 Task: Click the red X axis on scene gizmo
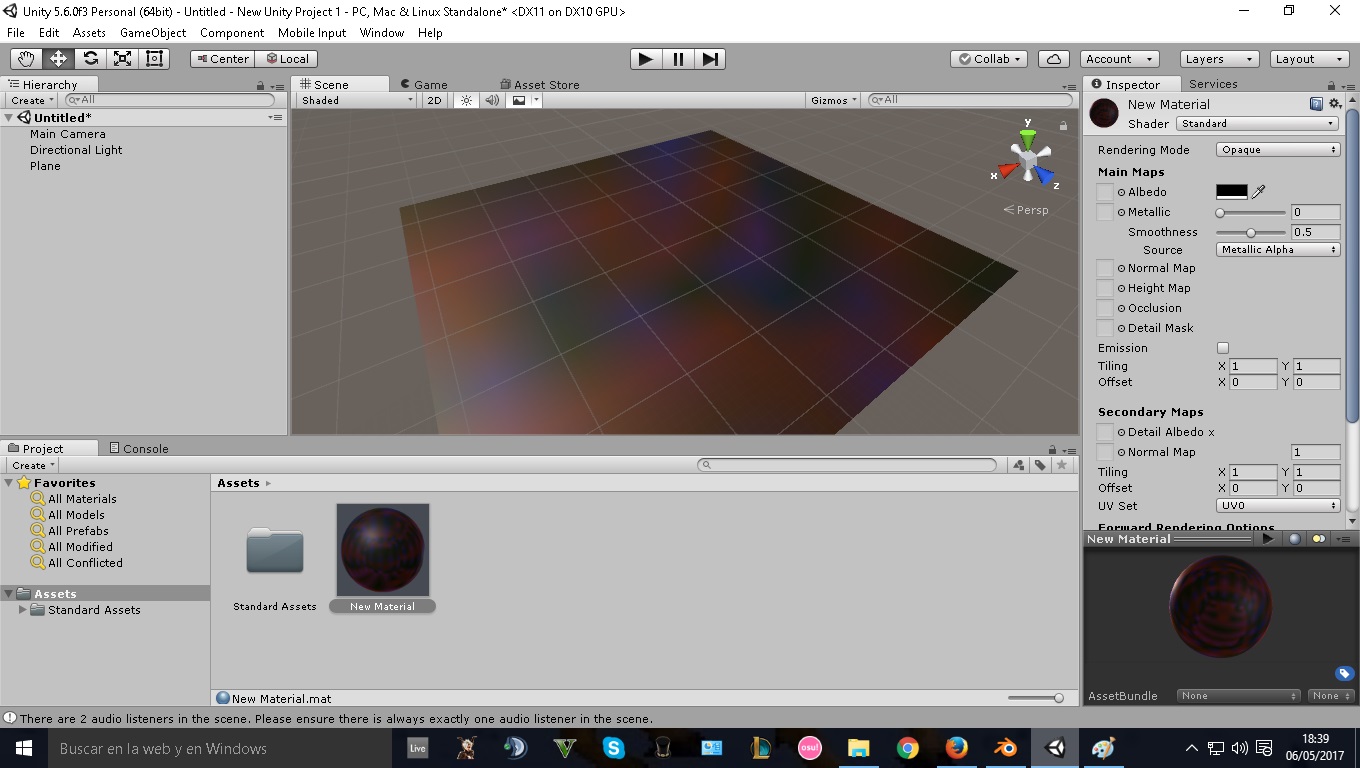coord(1006,171)
